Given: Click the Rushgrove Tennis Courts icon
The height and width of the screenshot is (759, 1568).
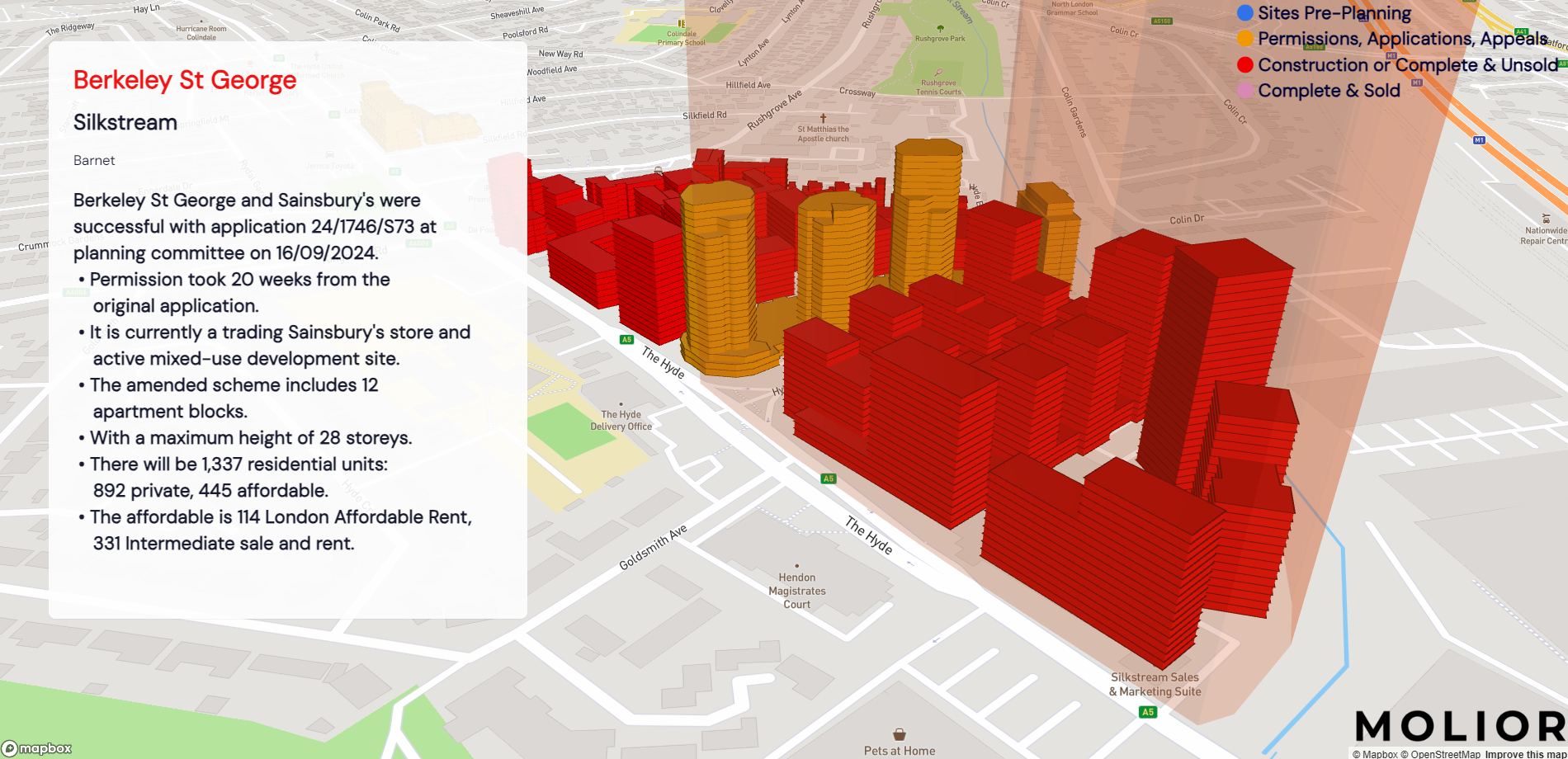Looking at the screenshot, I should pos(938,73).
